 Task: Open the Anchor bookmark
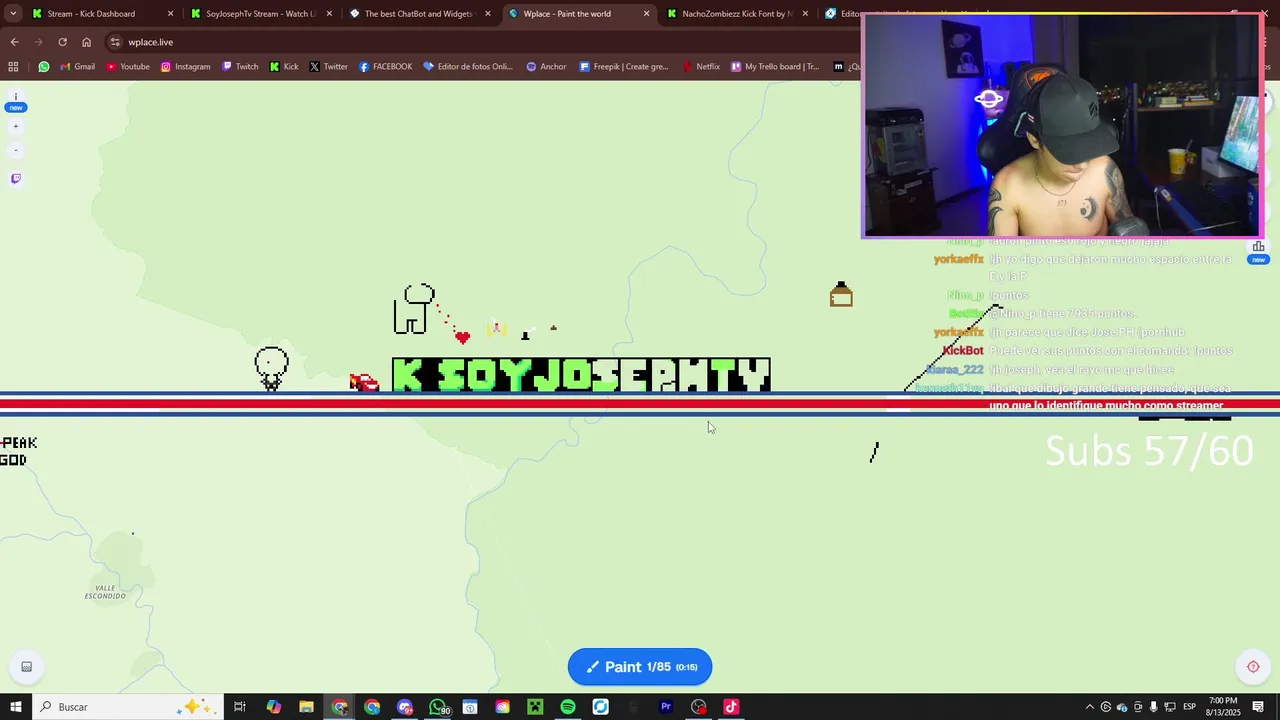click(546, 67)
